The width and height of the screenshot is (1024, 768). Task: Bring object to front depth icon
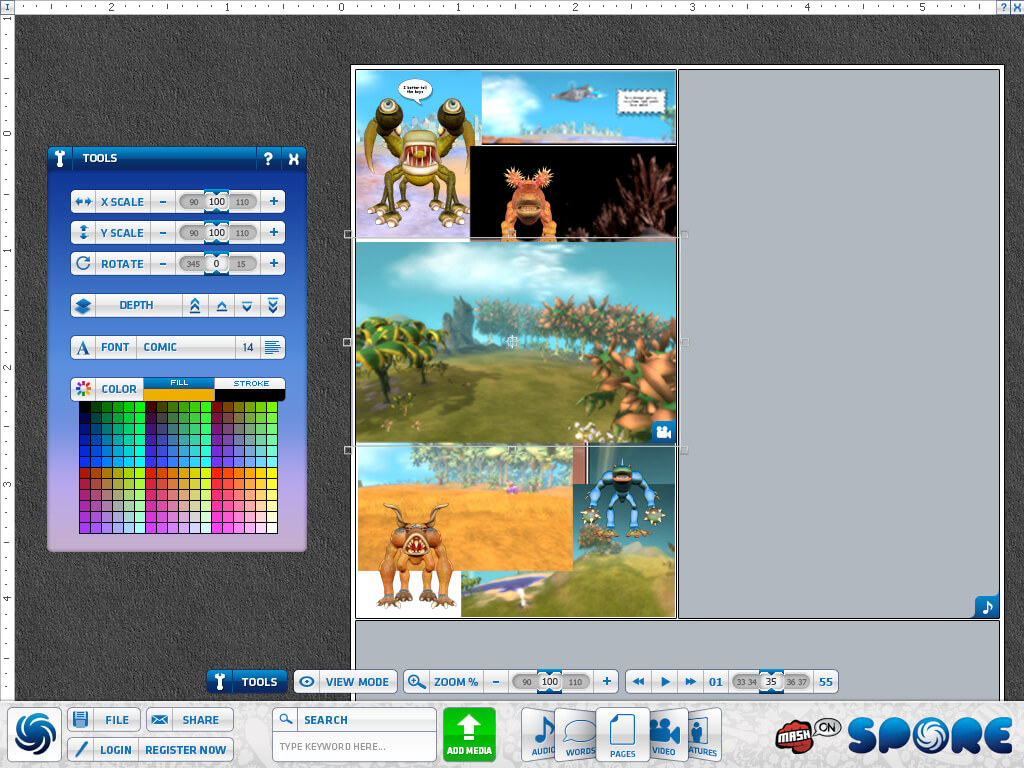195,306
